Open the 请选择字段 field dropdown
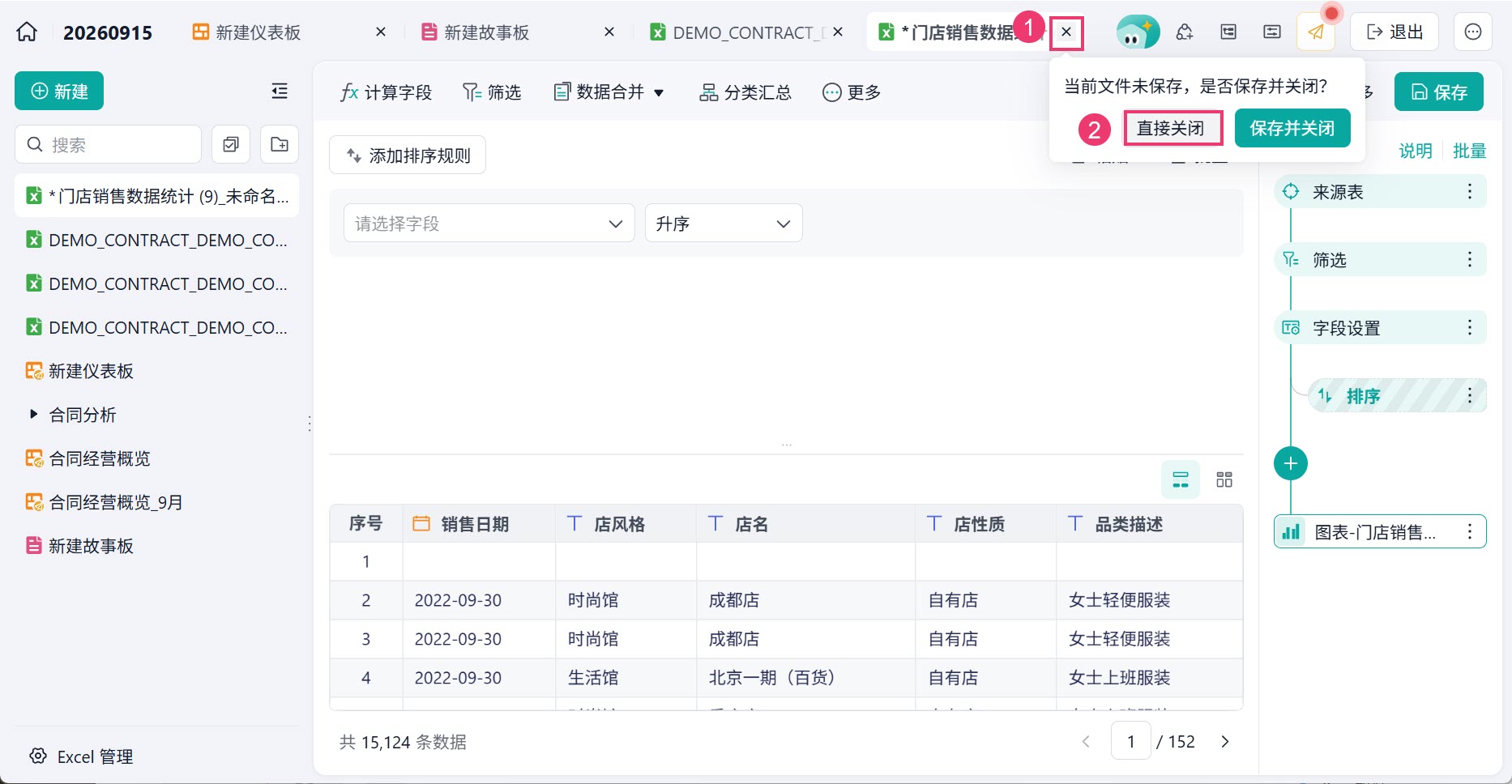 click(x=489, y=224)
